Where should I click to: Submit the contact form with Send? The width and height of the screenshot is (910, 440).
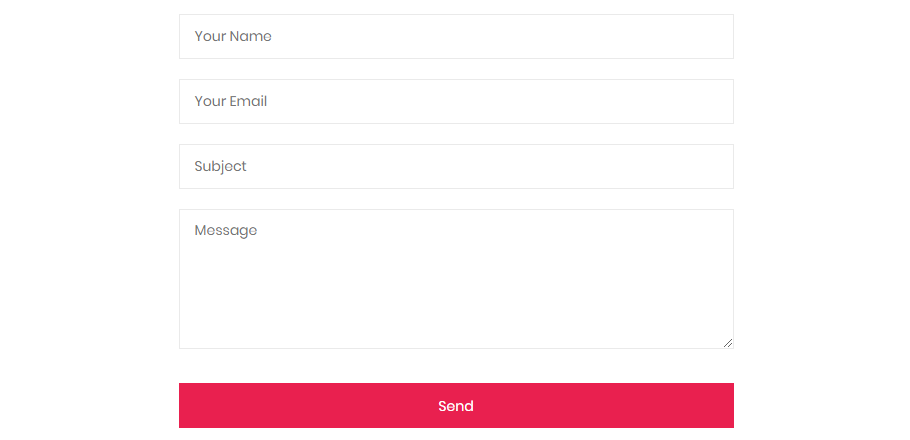point(456,406)
